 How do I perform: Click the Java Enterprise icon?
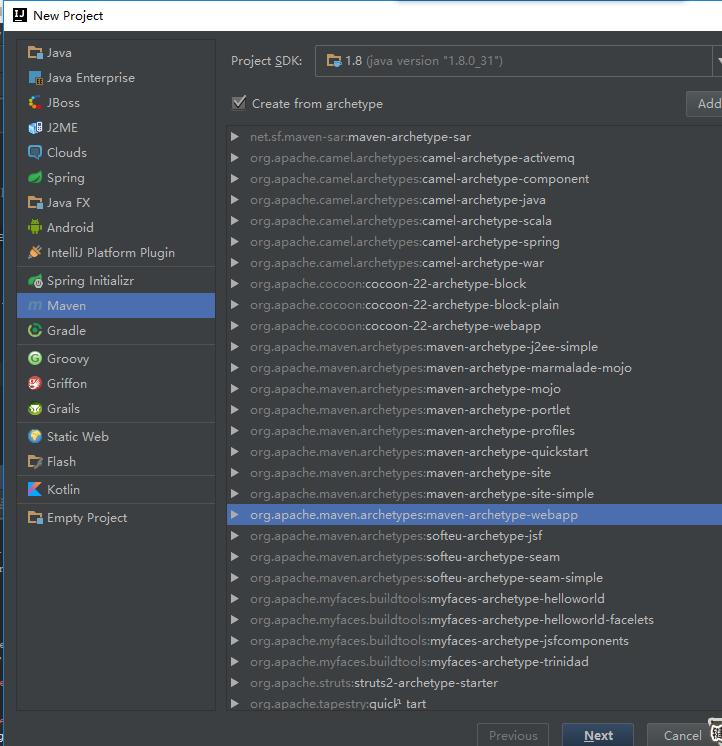(35, 78)
